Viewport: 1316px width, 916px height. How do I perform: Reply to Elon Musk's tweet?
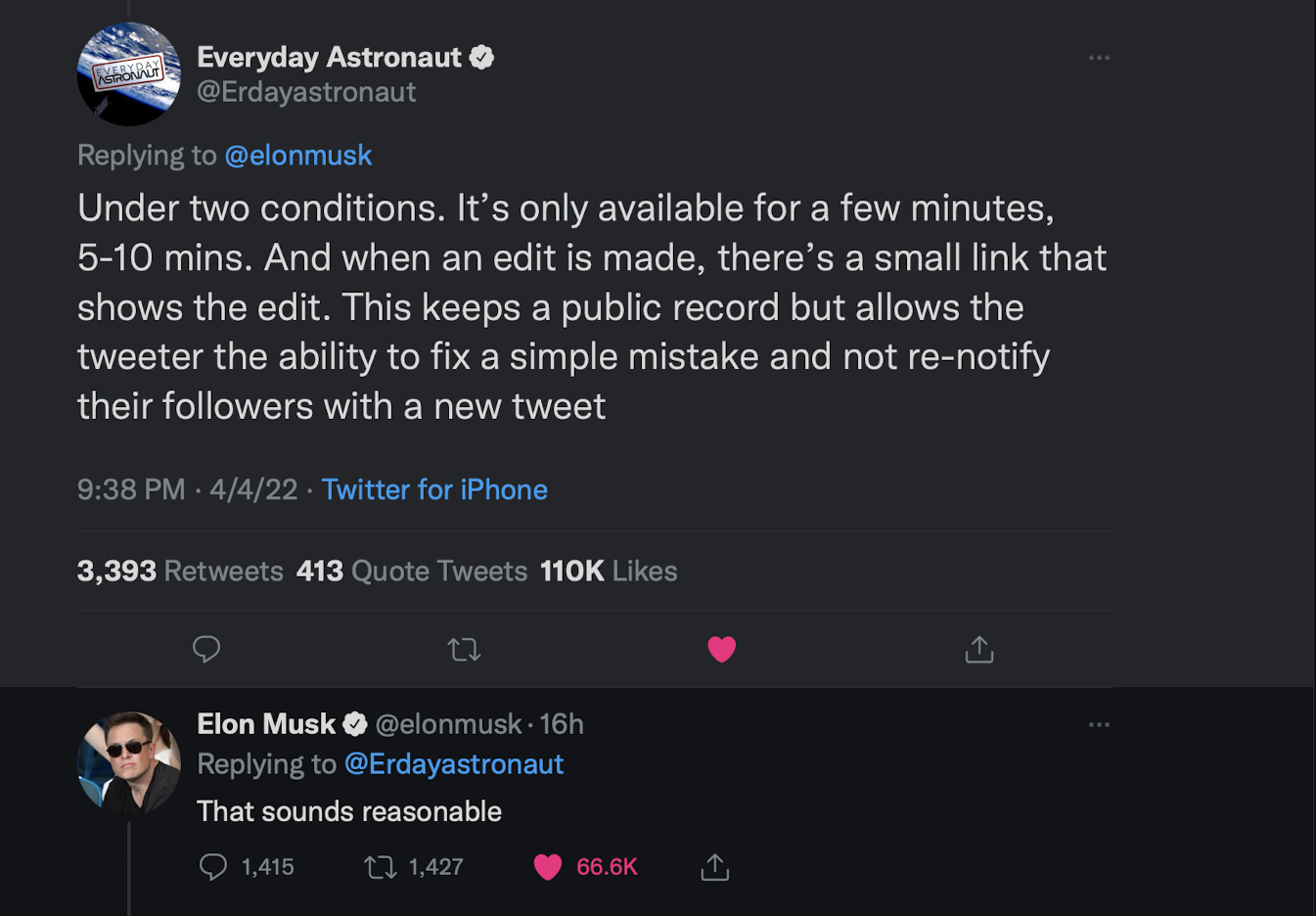pos(213,867)
